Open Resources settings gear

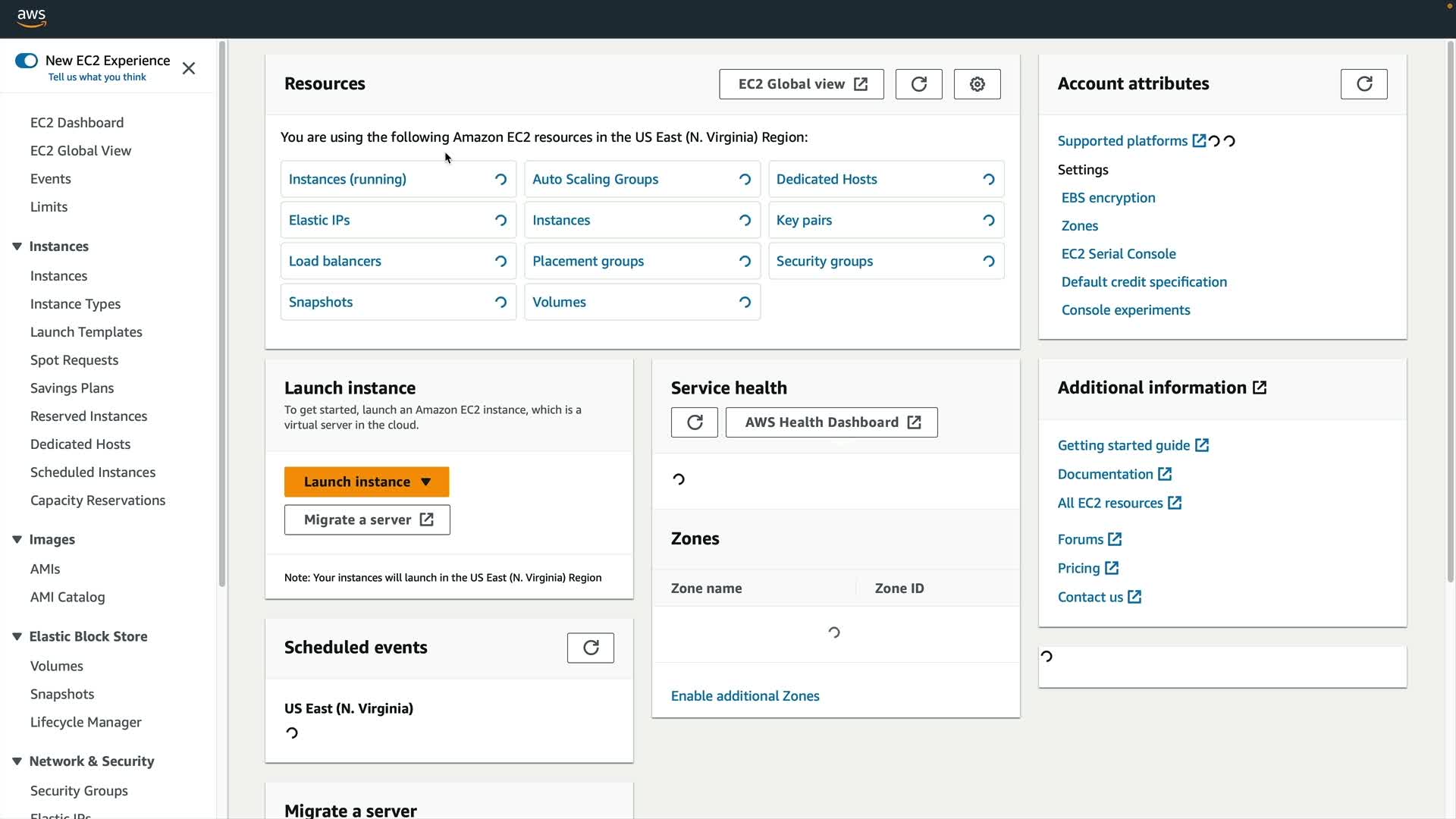click(x=977, y=84)
